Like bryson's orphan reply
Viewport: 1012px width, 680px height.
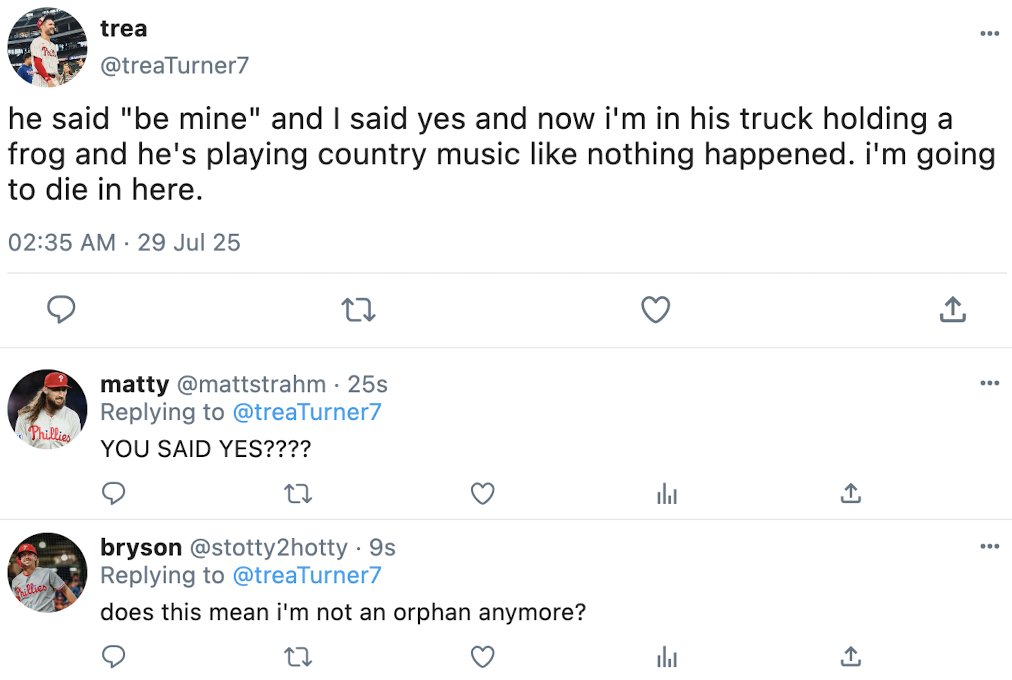[x=483, y=656]
